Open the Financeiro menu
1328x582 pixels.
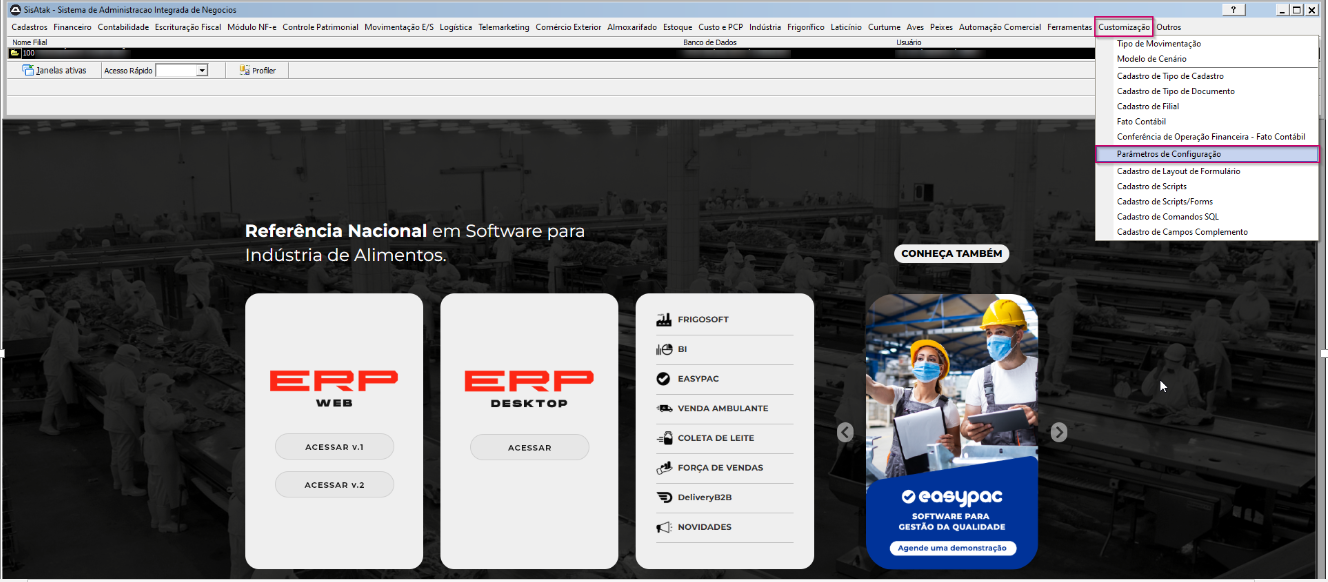72,27
